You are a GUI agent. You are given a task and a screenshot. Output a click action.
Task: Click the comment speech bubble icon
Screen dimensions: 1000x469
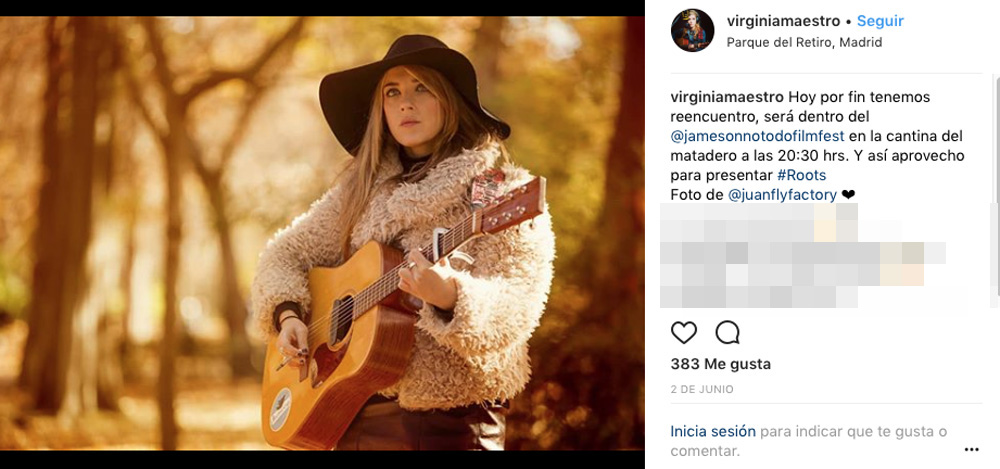point(727,332)
